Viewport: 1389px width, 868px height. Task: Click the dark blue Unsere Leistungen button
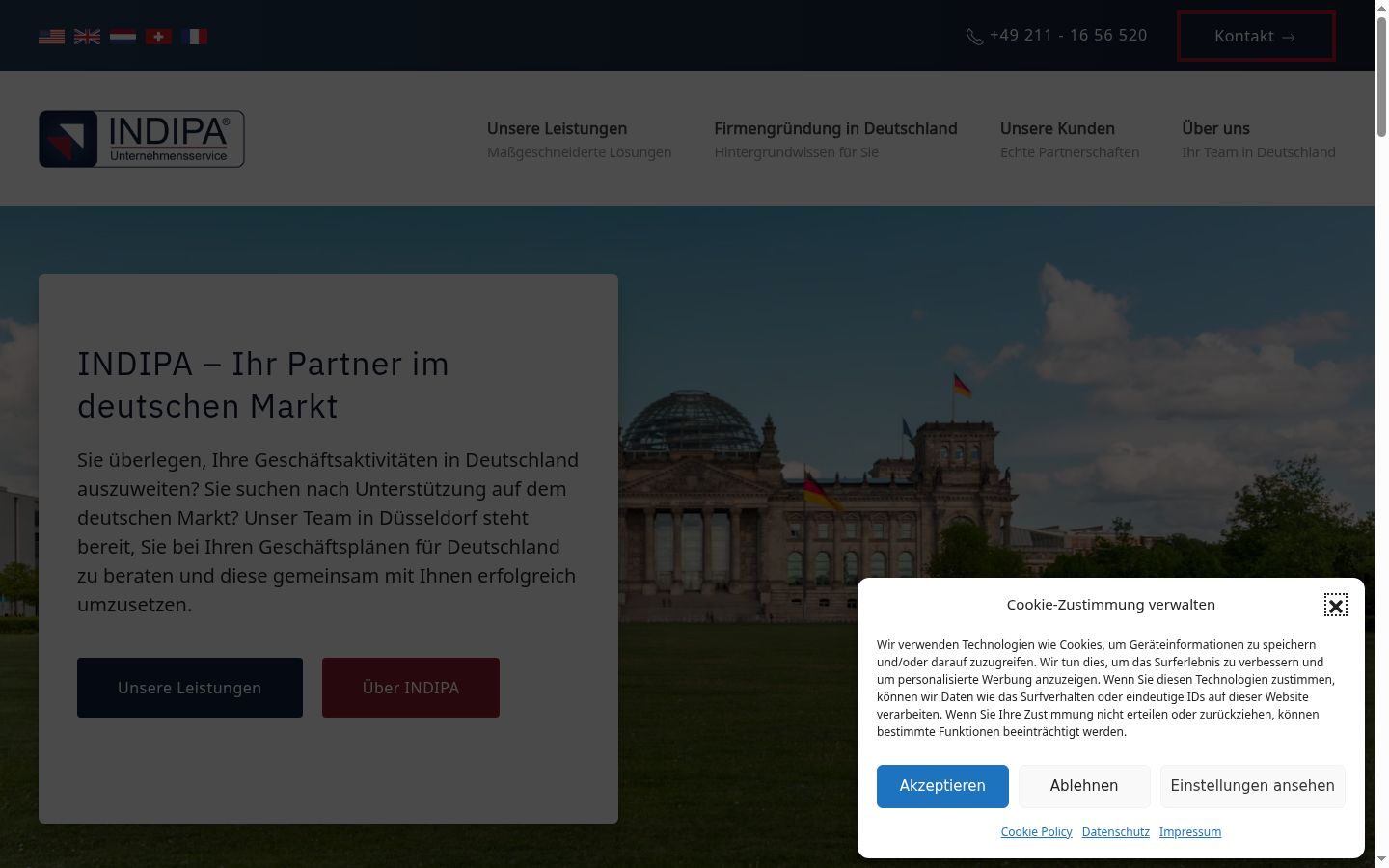click(x=190, y=688)
